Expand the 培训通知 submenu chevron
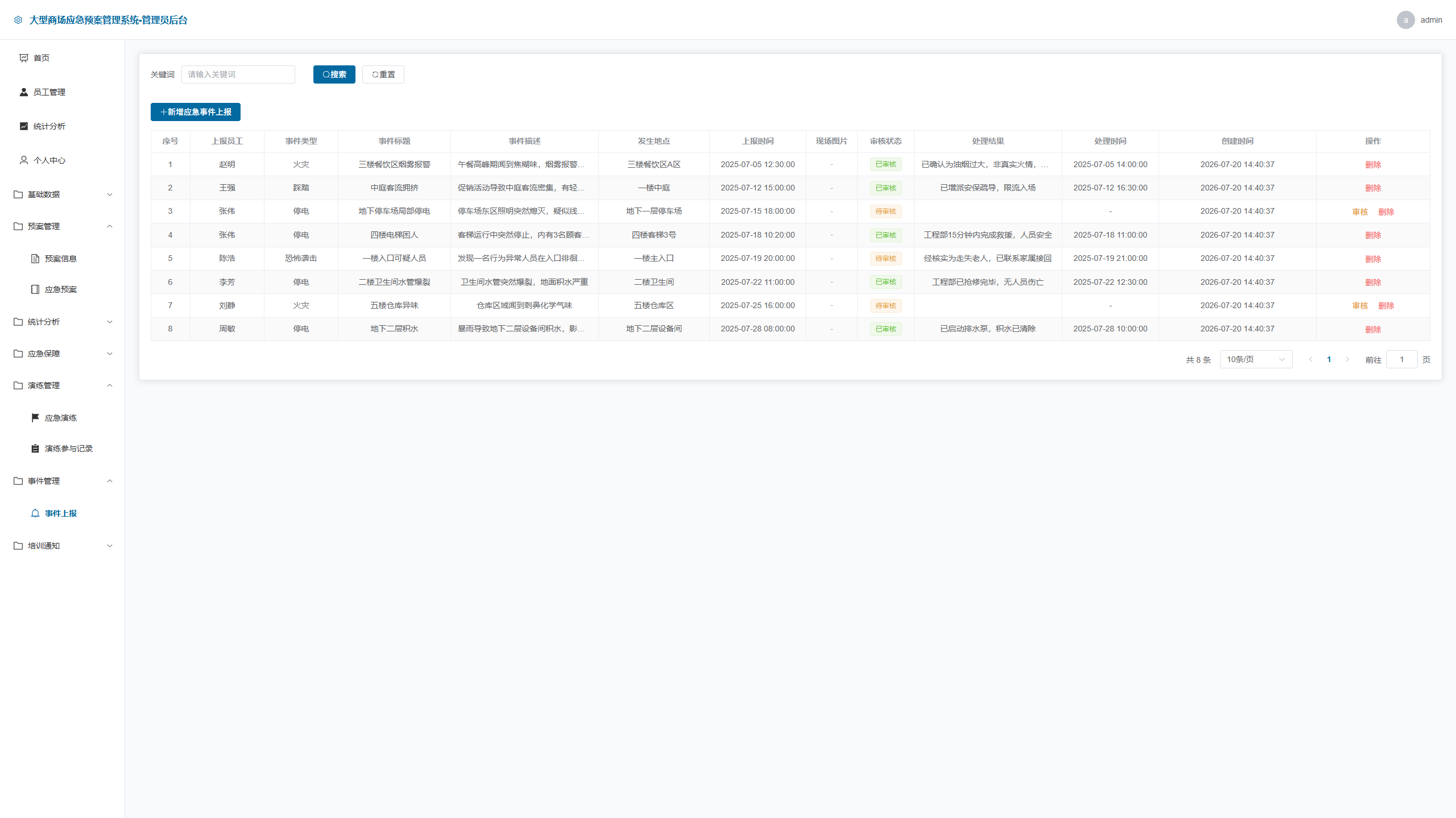 tap(110, 546)
